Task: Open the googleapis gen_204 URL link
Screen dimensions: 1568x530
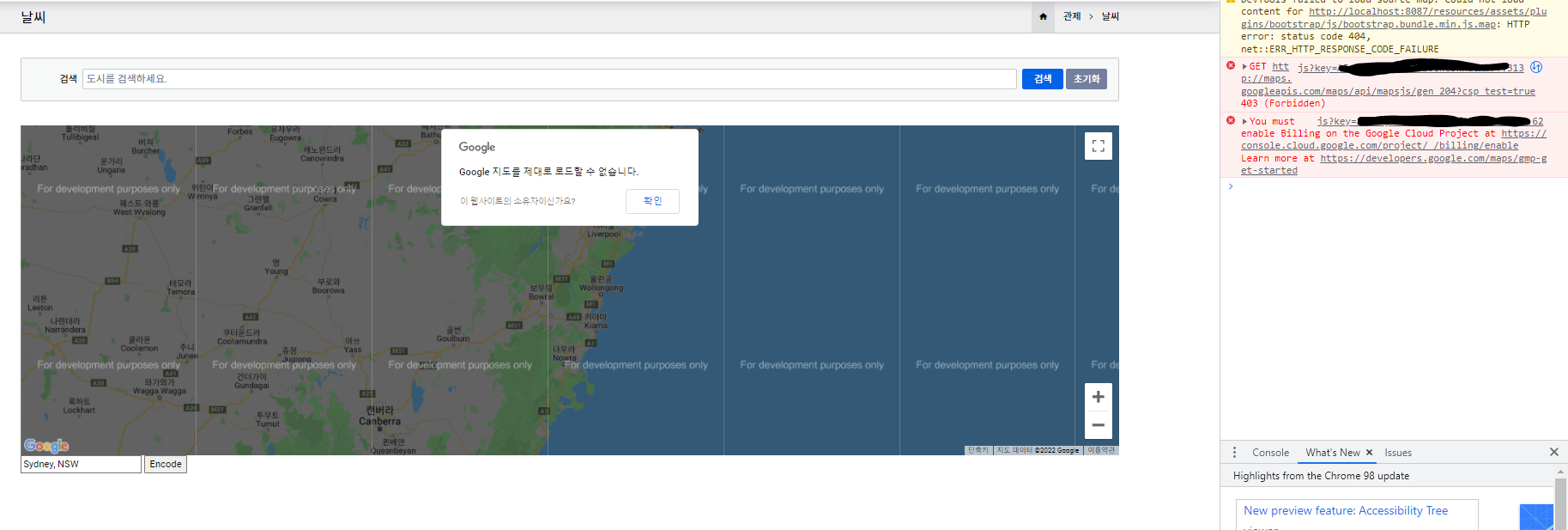Action: pos(1388,85)
